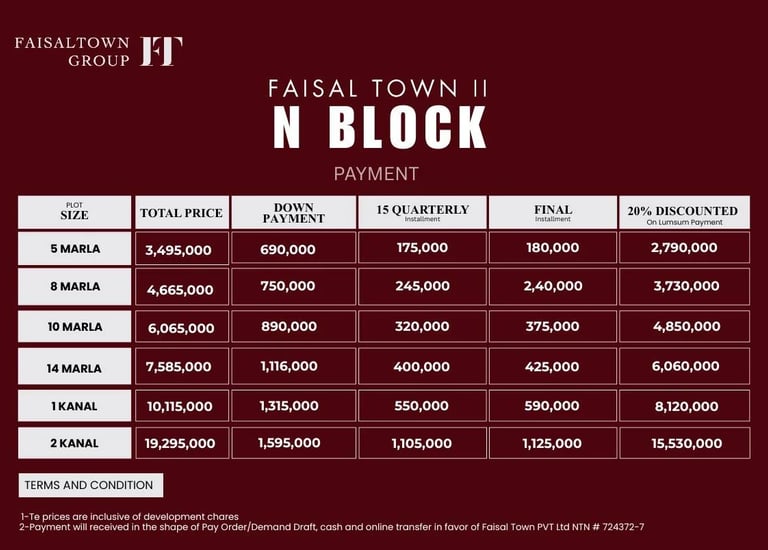The height and width of the screenshot is (550, 768).
Task: Click the 3,495,000 total price cell
Action: tap(179, 250)
